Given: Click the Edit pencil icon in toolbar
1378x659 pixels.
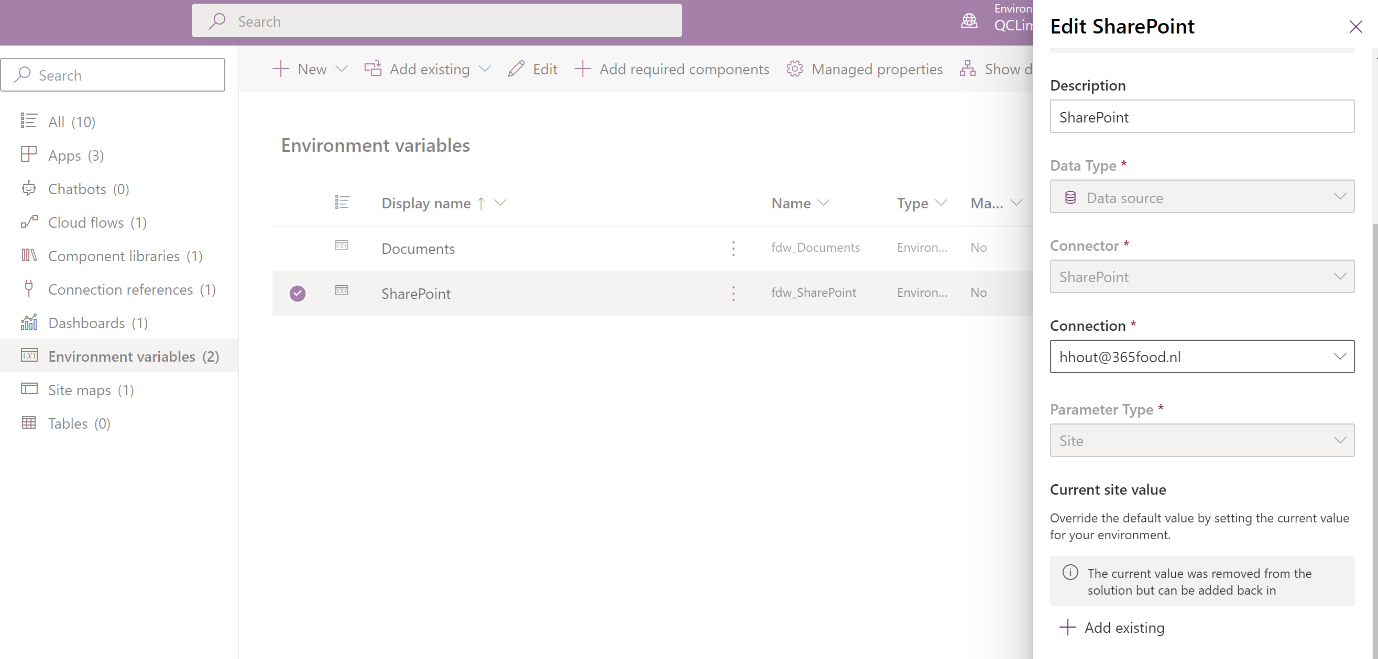Looking at the screenshot, I should point(516,69).
